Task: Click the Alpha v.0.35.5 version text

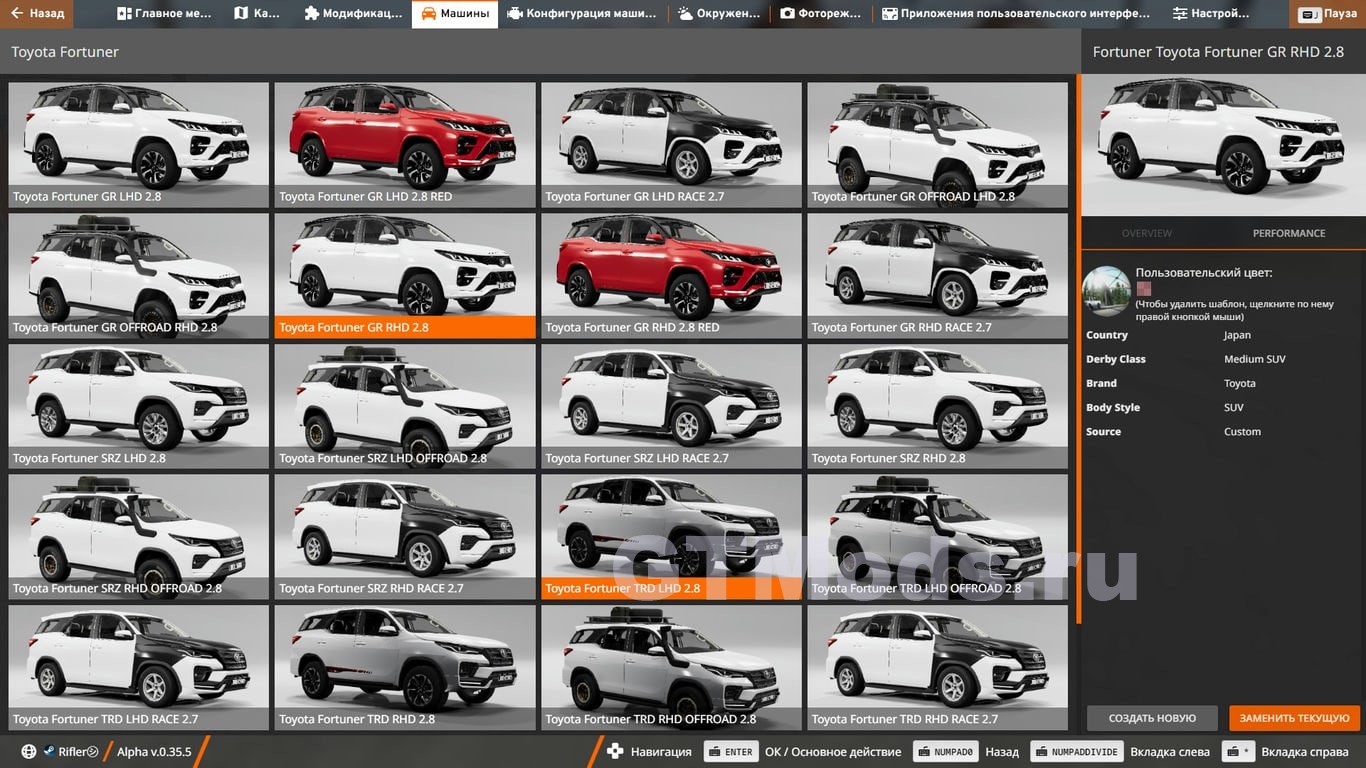Action: tap(154, 752)
